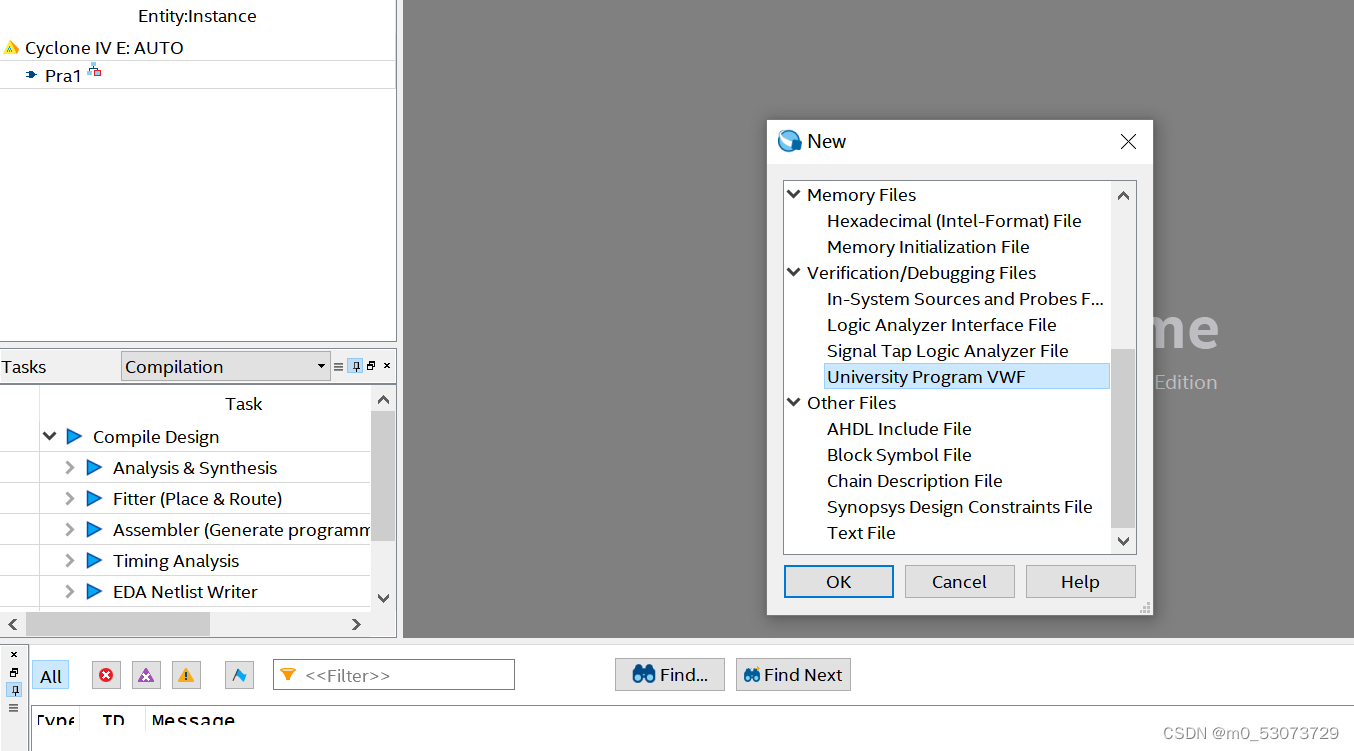
Task: Select Signal Tap Logic Analyzer File
Action: 947,351
